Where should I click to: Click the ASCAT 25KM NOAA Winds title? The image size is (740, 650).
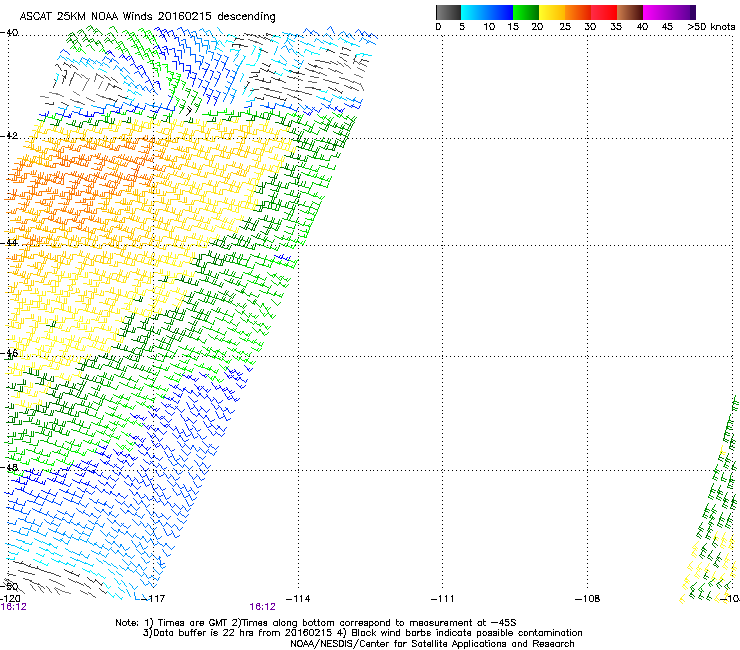pos(148,16)
